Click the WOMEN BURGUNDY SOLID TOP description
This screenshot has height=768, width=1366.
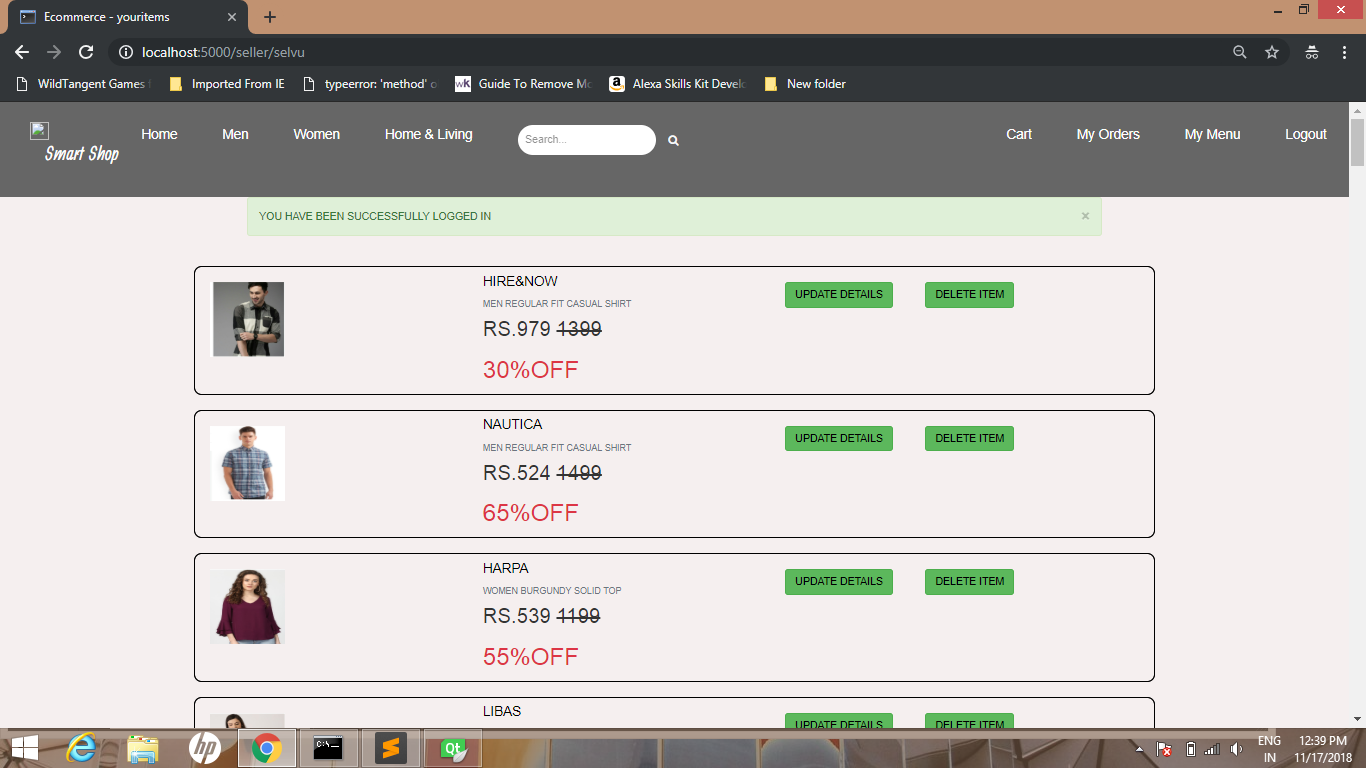click(x=552, y=591)
